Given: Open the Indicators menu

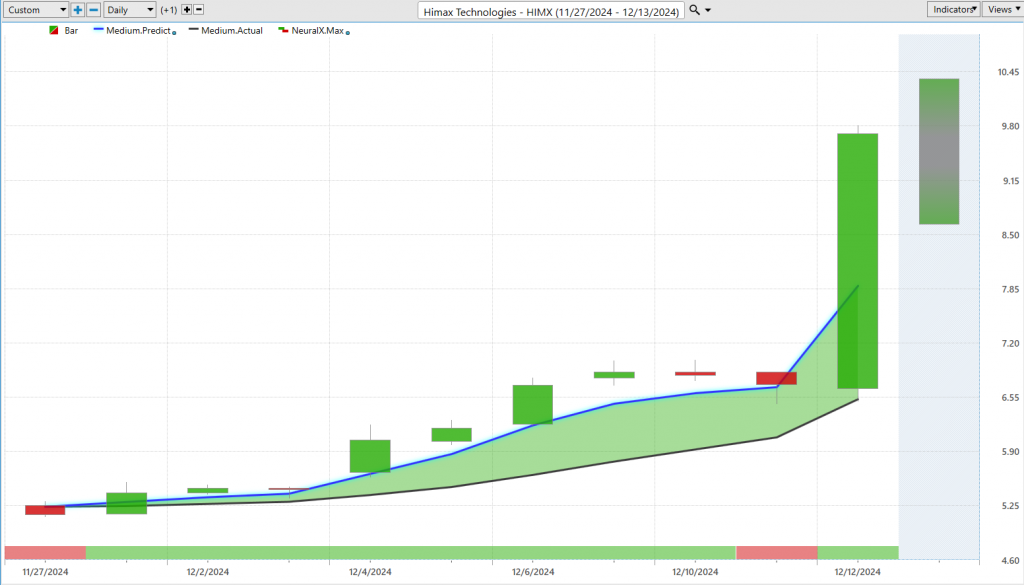Looking at the screenshot, I should 953,9.
